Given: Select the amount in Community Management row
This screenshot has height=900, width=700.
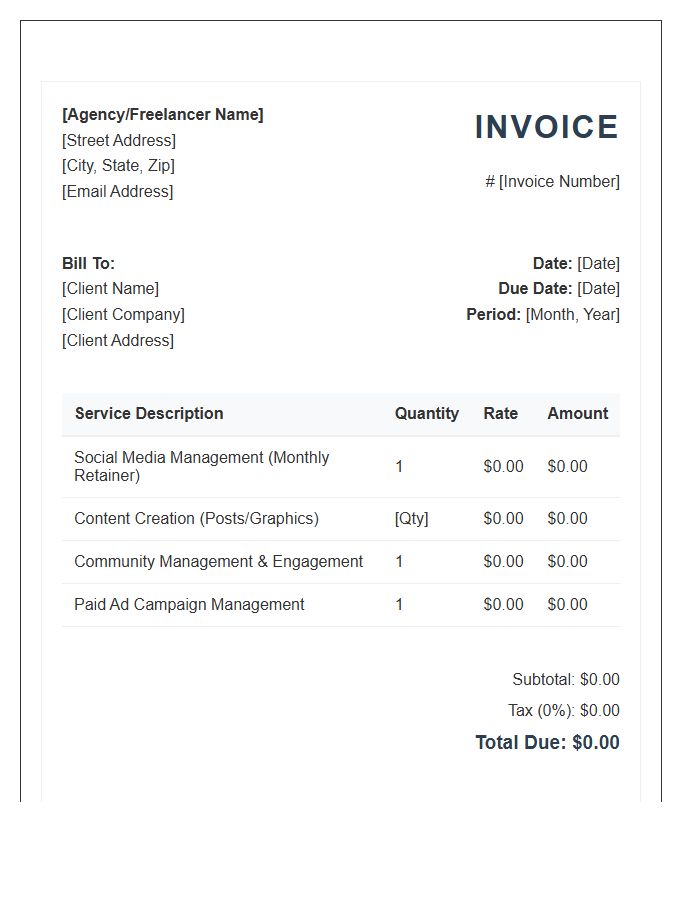Looking at the screenshot, I should [567, 562].
